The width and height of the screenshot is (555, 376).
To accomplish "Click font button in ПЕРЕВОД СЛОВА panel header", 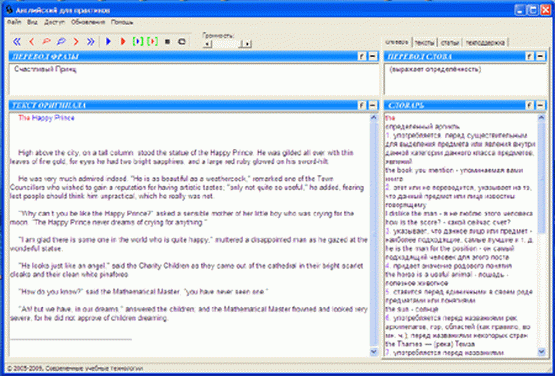I will pyautogui.click(x=529, y=56).
